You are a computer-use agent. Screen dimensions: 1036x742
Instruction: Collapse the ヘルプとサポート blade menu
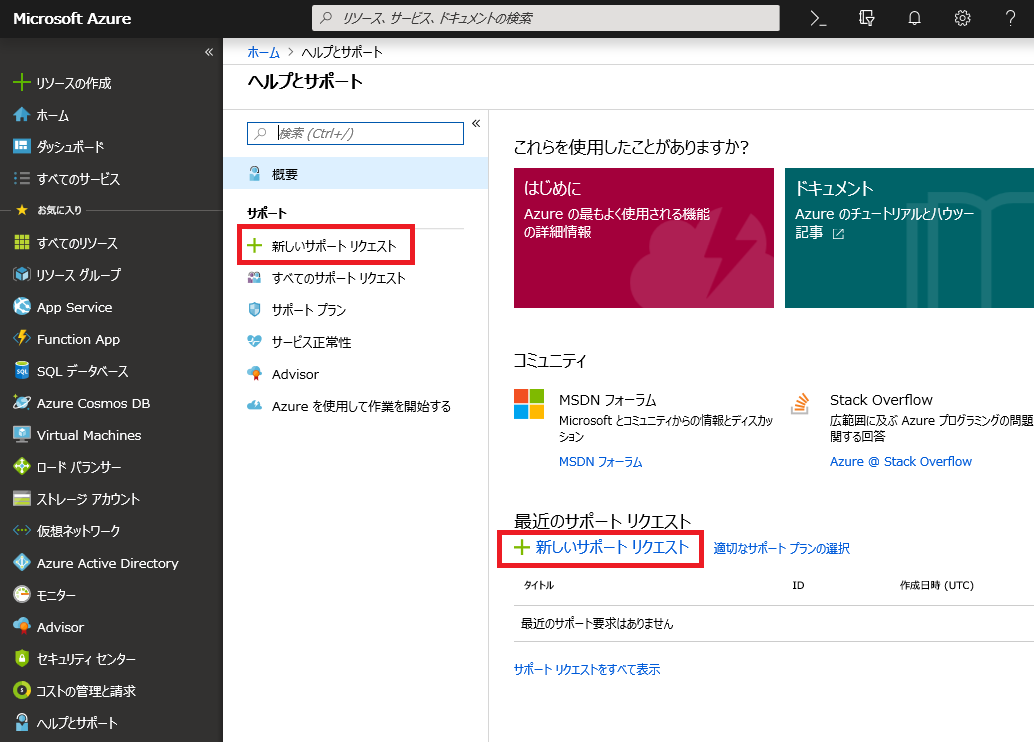(476, 124)
